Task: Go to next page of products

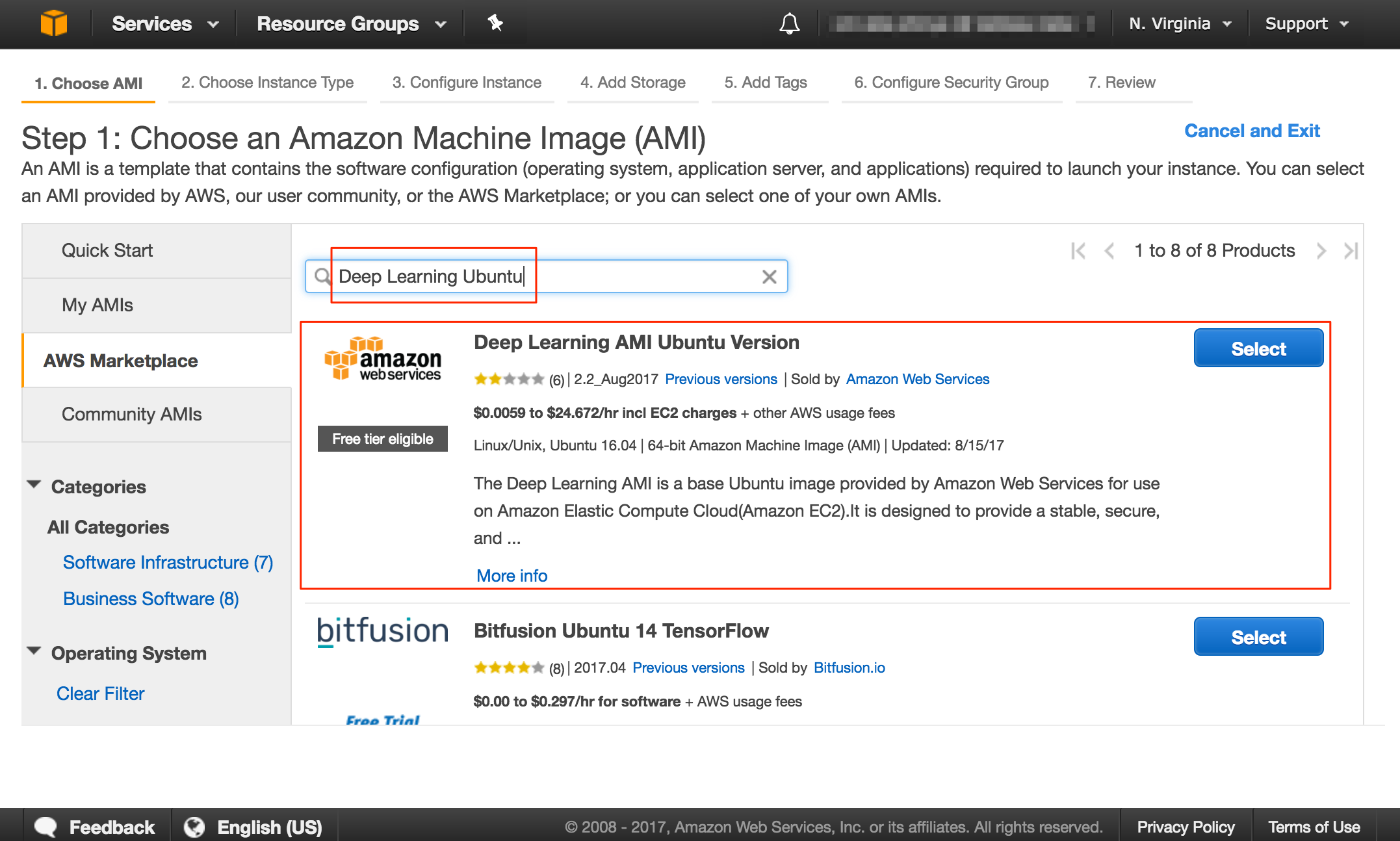Action: [x=1321, y=251]
